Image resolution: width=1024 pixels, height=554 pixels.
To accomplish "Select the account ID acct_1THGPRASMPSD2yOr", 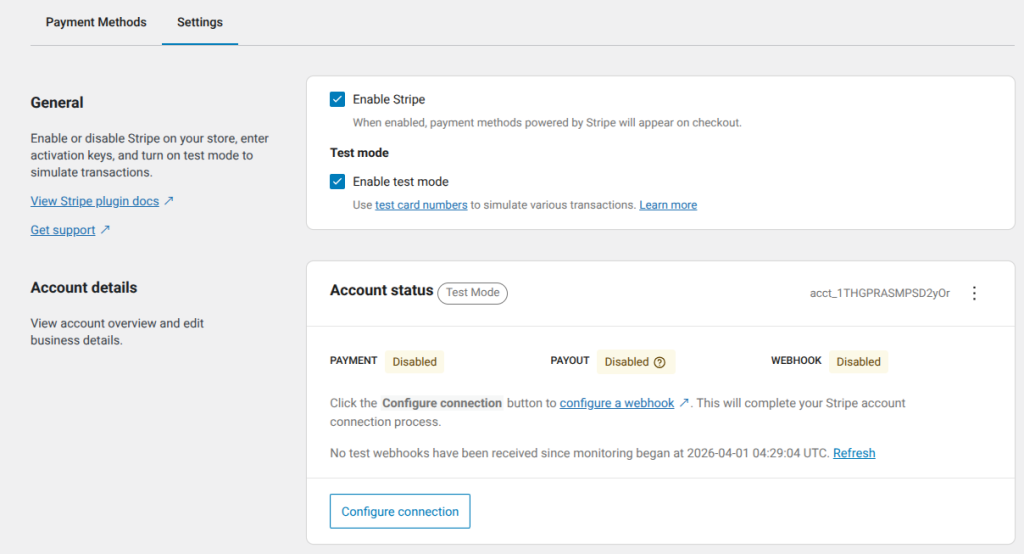I will [x=880, y=293].
